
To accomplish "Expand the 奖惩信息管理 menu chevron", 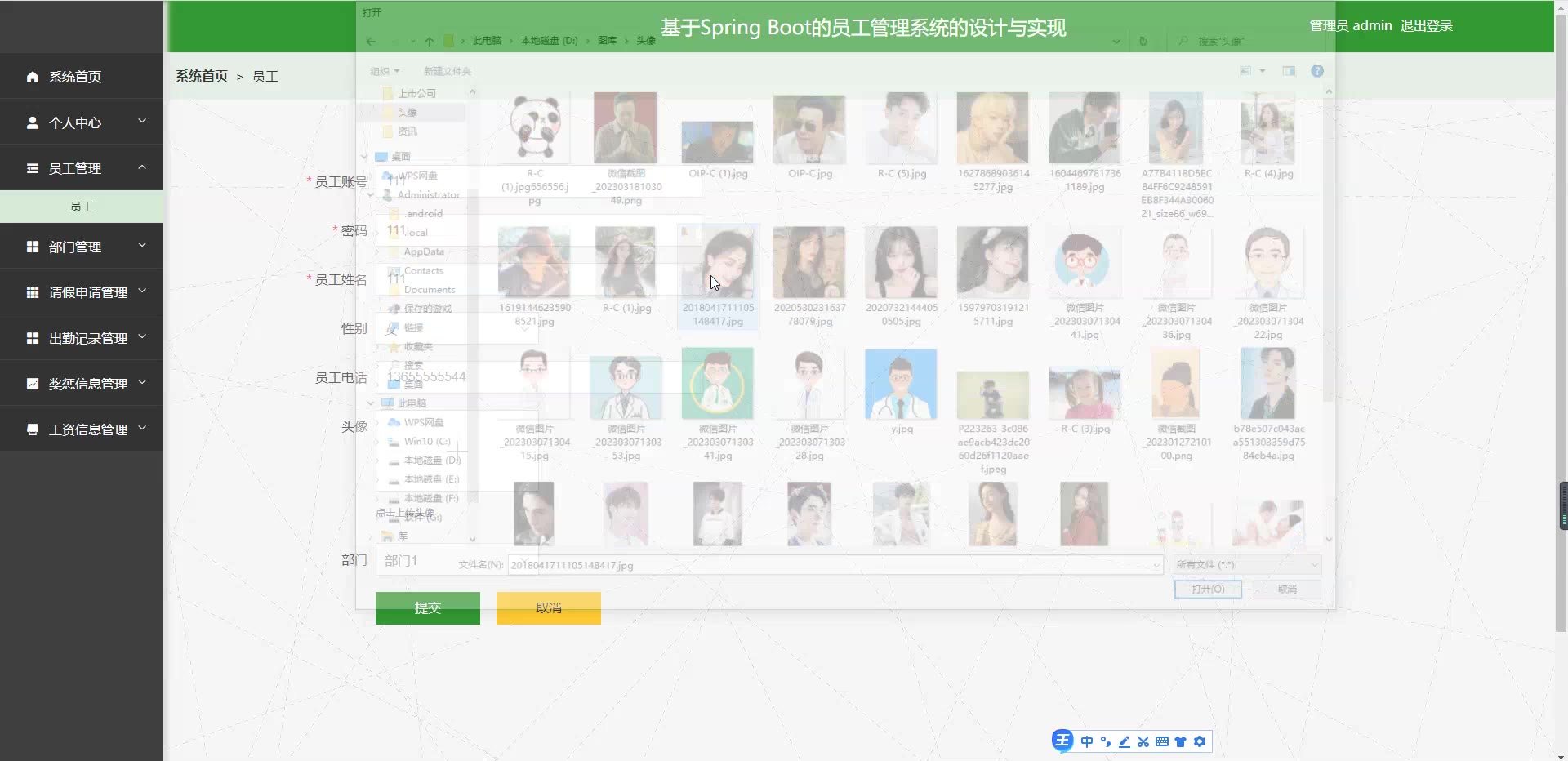I will (142, 382).
